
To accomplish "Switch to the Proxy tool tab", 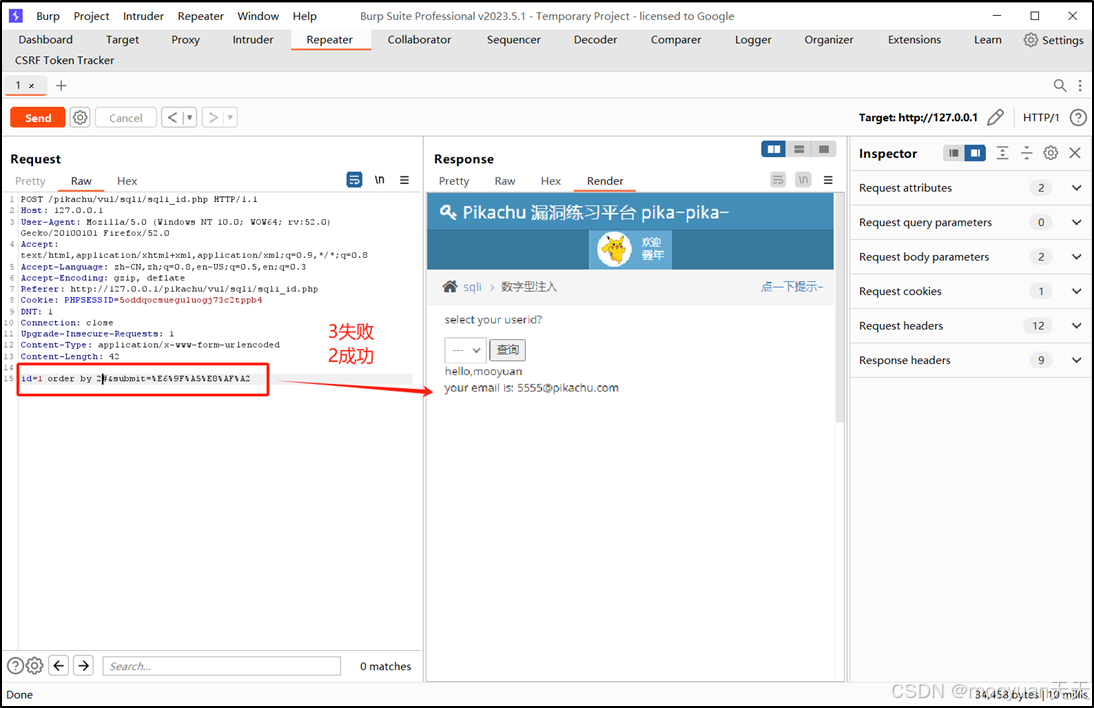I will (x=186, y=40).
